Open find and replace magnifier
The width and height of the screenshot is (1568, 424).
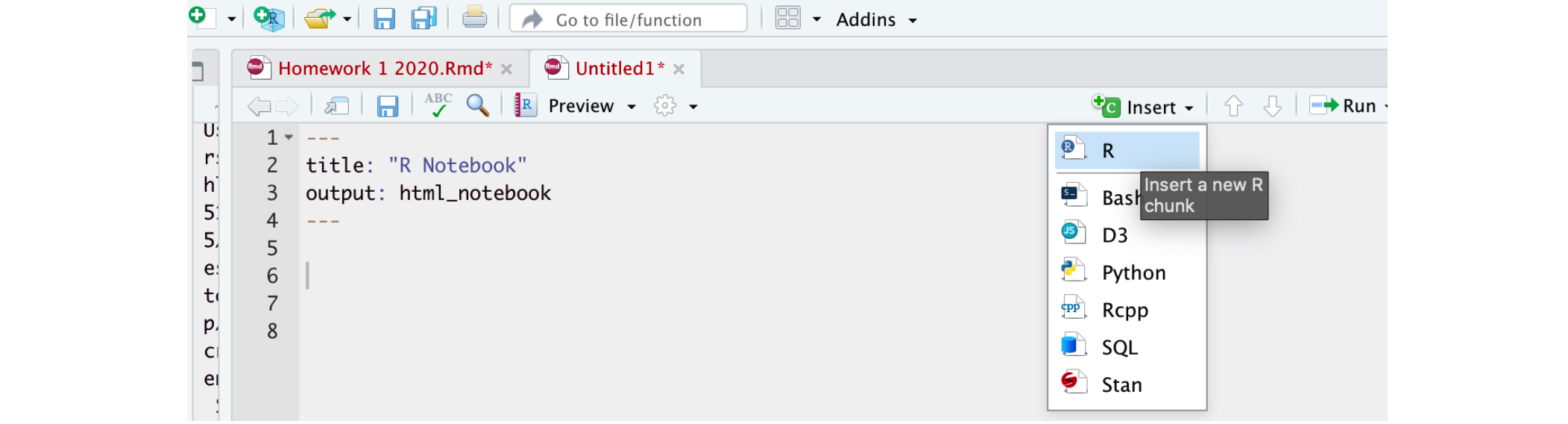[477, 106]
